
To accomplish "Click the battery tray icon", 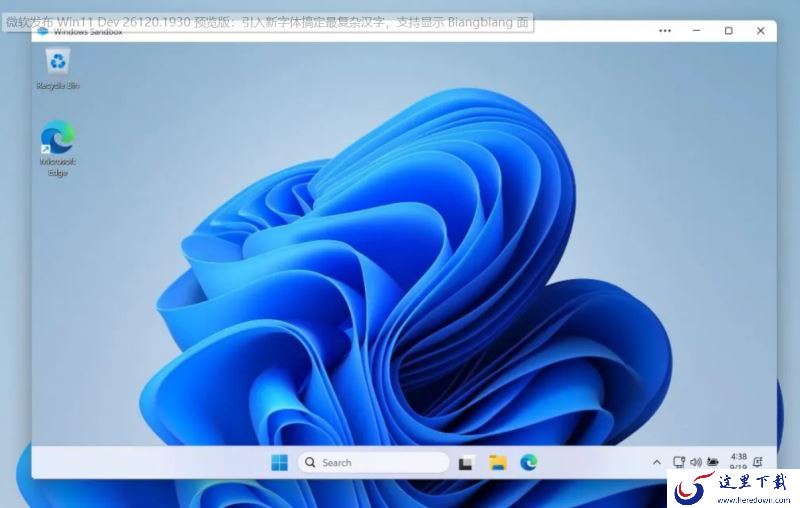I will click(713, 462).
